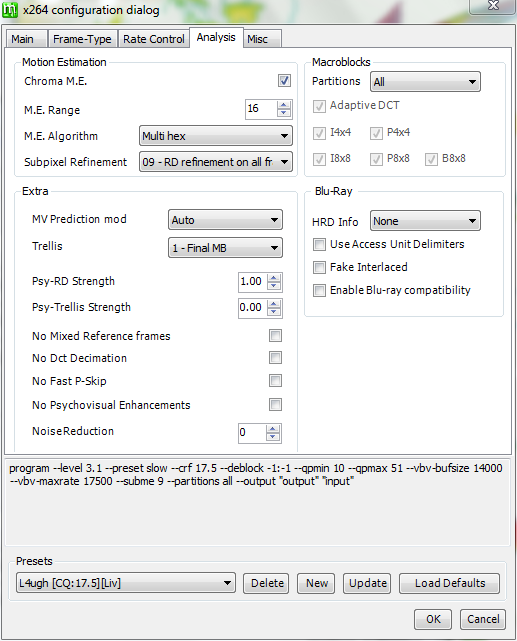
Task: Open the Partitions dropdown
Action: (425, 82)
